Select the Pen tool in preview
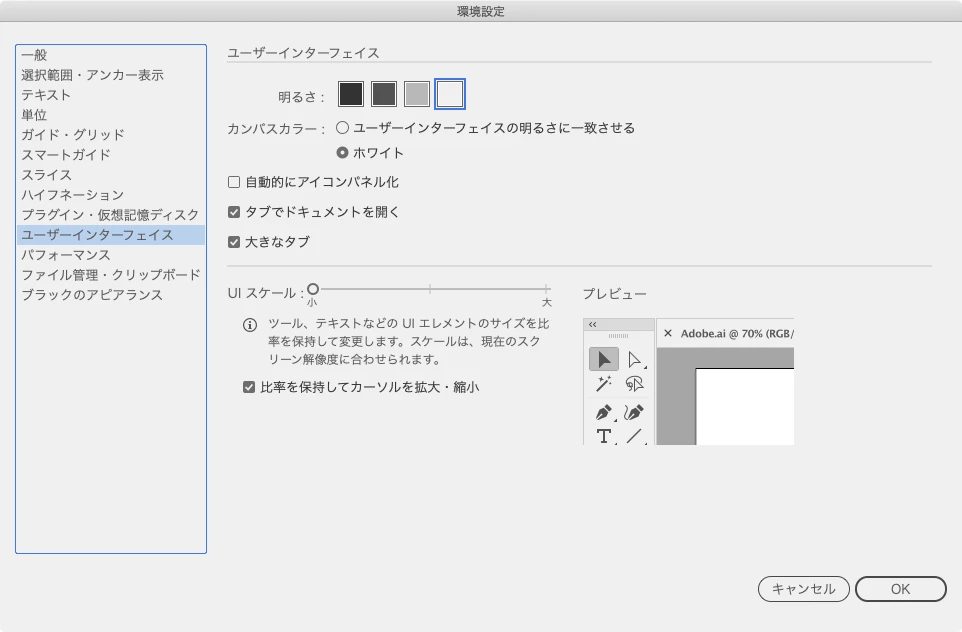962x632 pixels. tap(604, 412)
